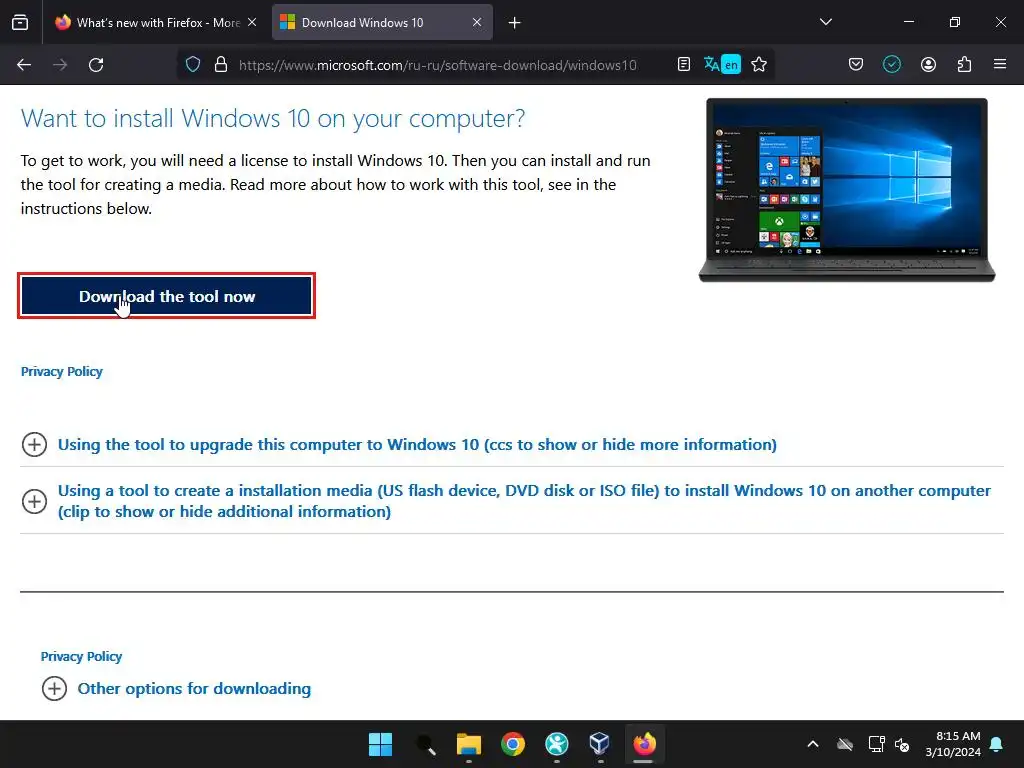Click the Windows 10 laptop image
Image resolution: width=1024 pixels, height=768 pixels.
pyautogui.click(x=846, y=190)
